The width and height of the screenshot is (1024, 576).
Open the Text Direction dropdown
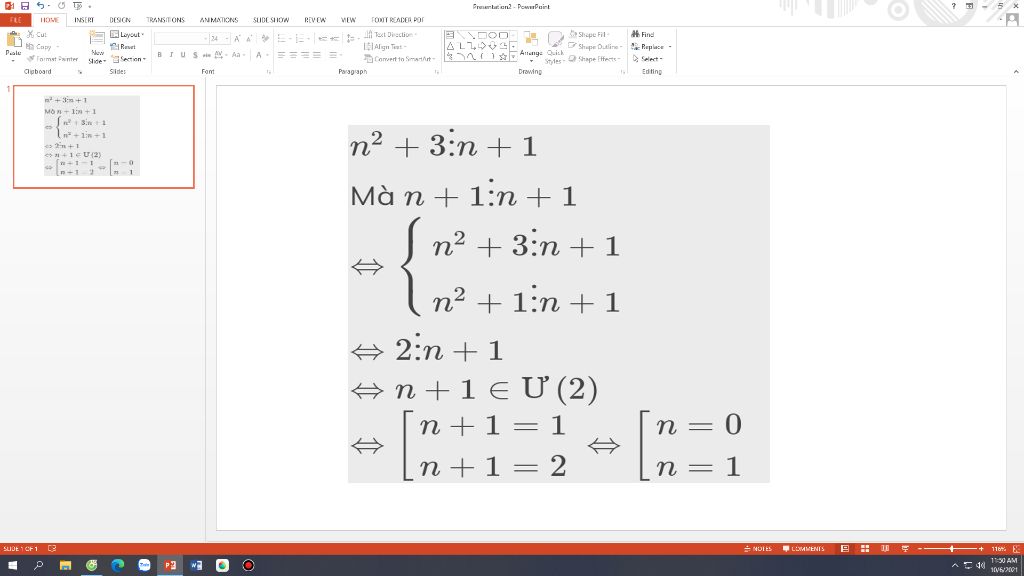pos(391,34)
